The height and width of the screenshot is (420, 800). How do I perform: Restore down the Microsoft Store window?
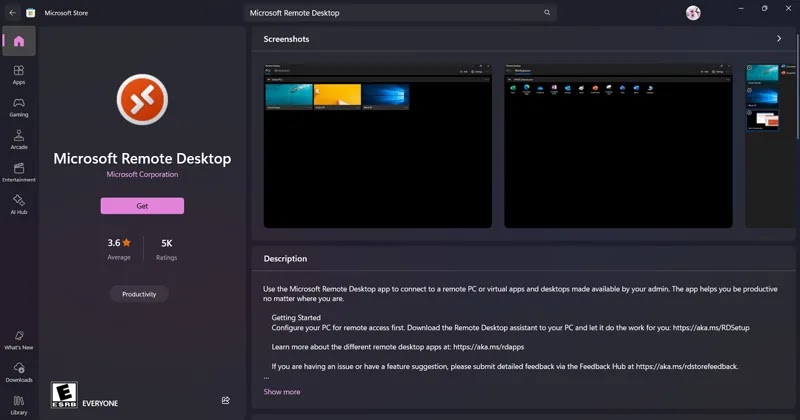[x=764, y=9]
